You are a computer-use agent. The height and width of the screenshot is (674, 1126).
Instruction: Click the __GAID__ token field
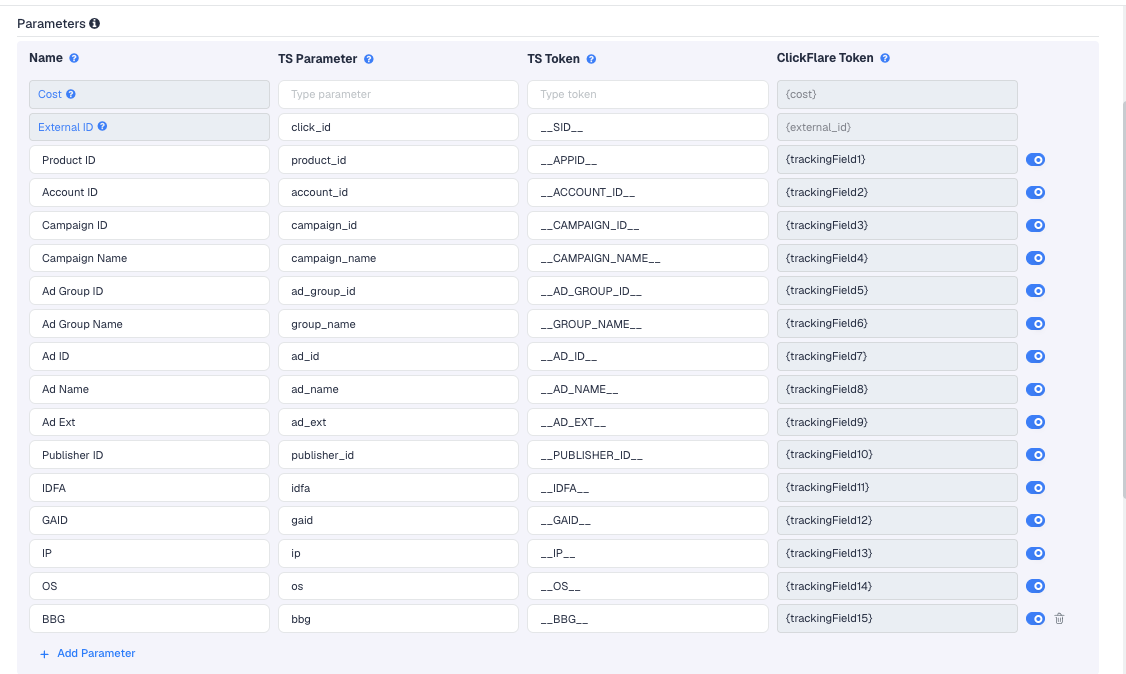click(648, 520)
